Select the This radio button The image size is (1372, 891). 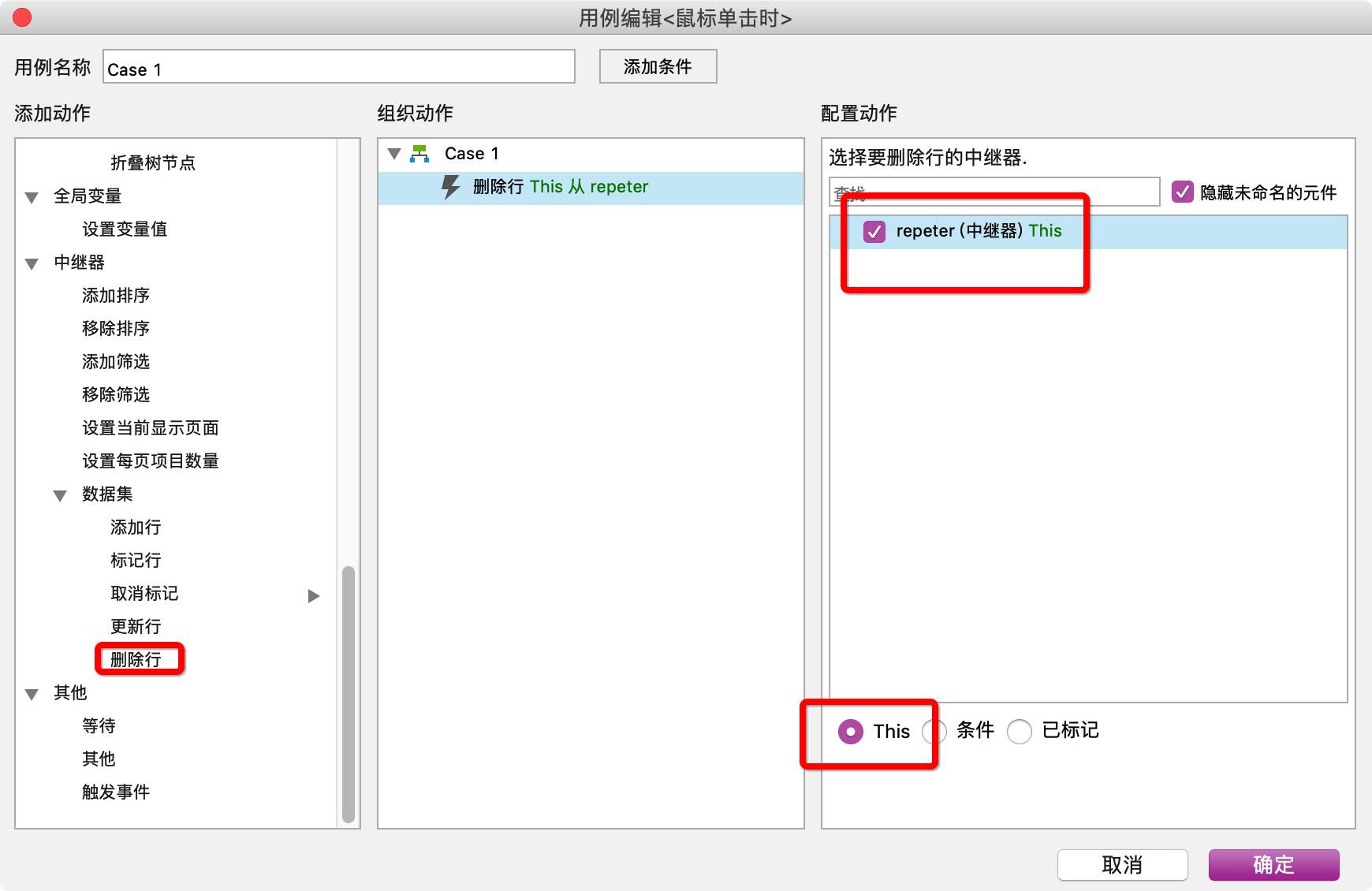[850, 732]
